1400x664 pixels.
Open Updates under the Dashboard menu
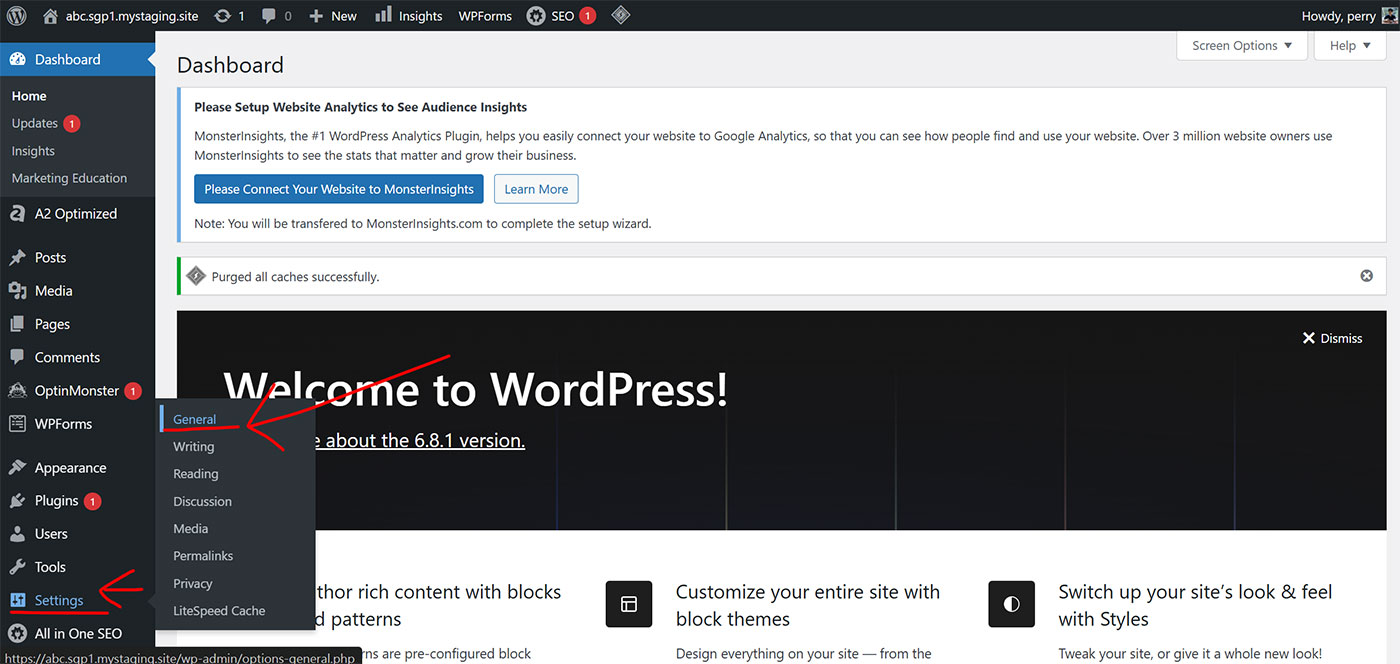(x=45, y=123)
